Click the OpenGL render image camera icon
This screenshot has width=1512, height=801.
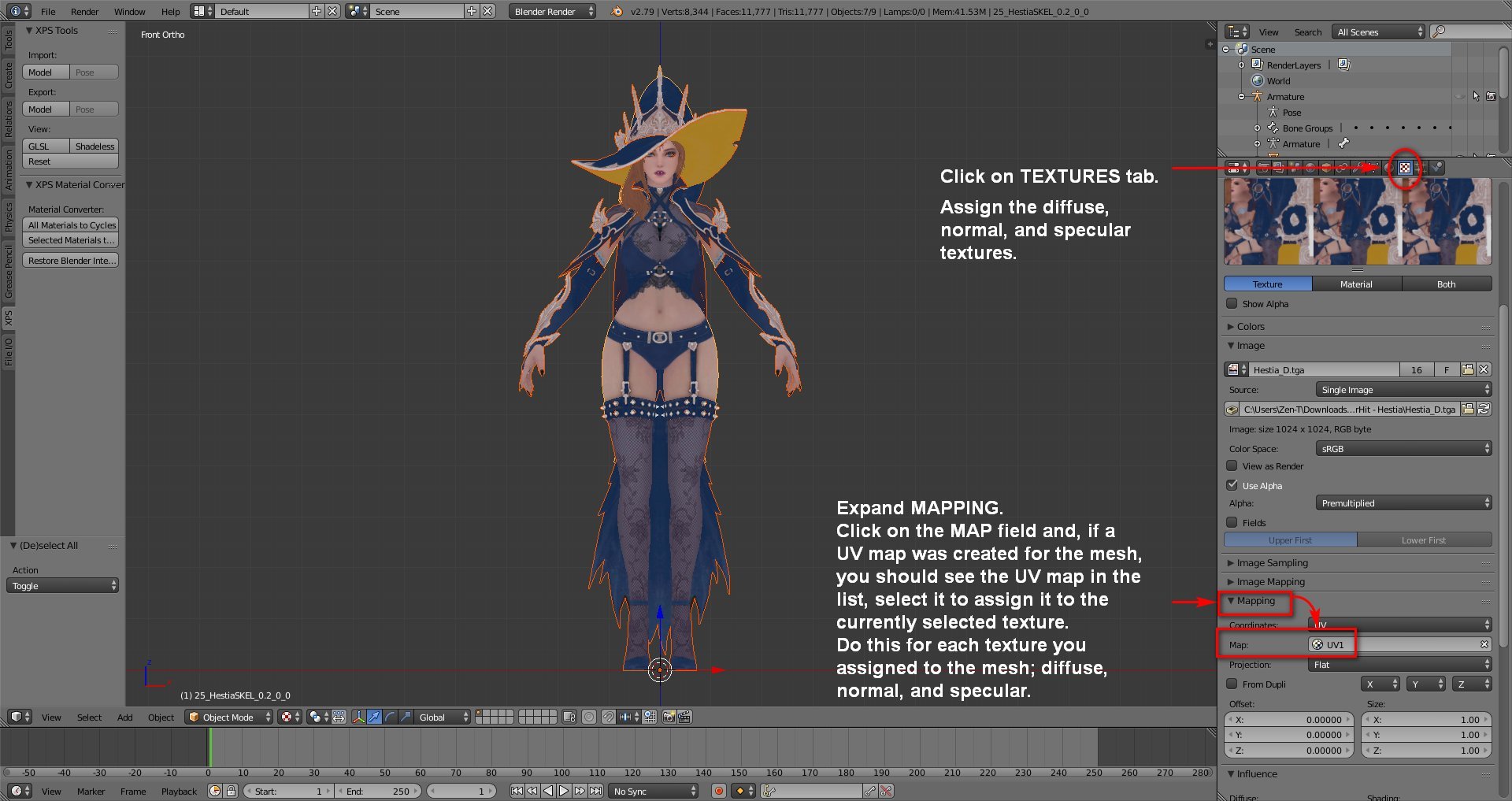pos(669,717)
